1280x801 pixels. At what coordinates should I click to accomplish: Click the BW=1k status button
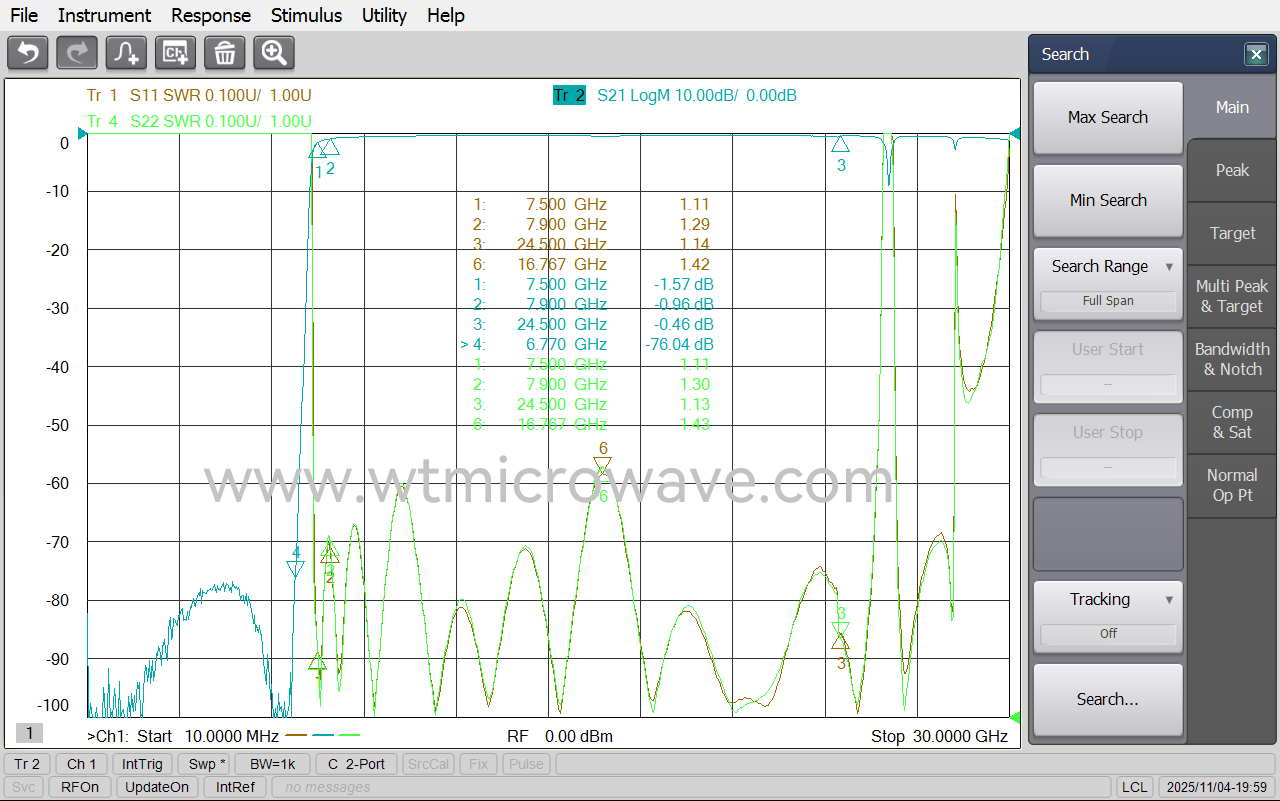click(273, 764)
